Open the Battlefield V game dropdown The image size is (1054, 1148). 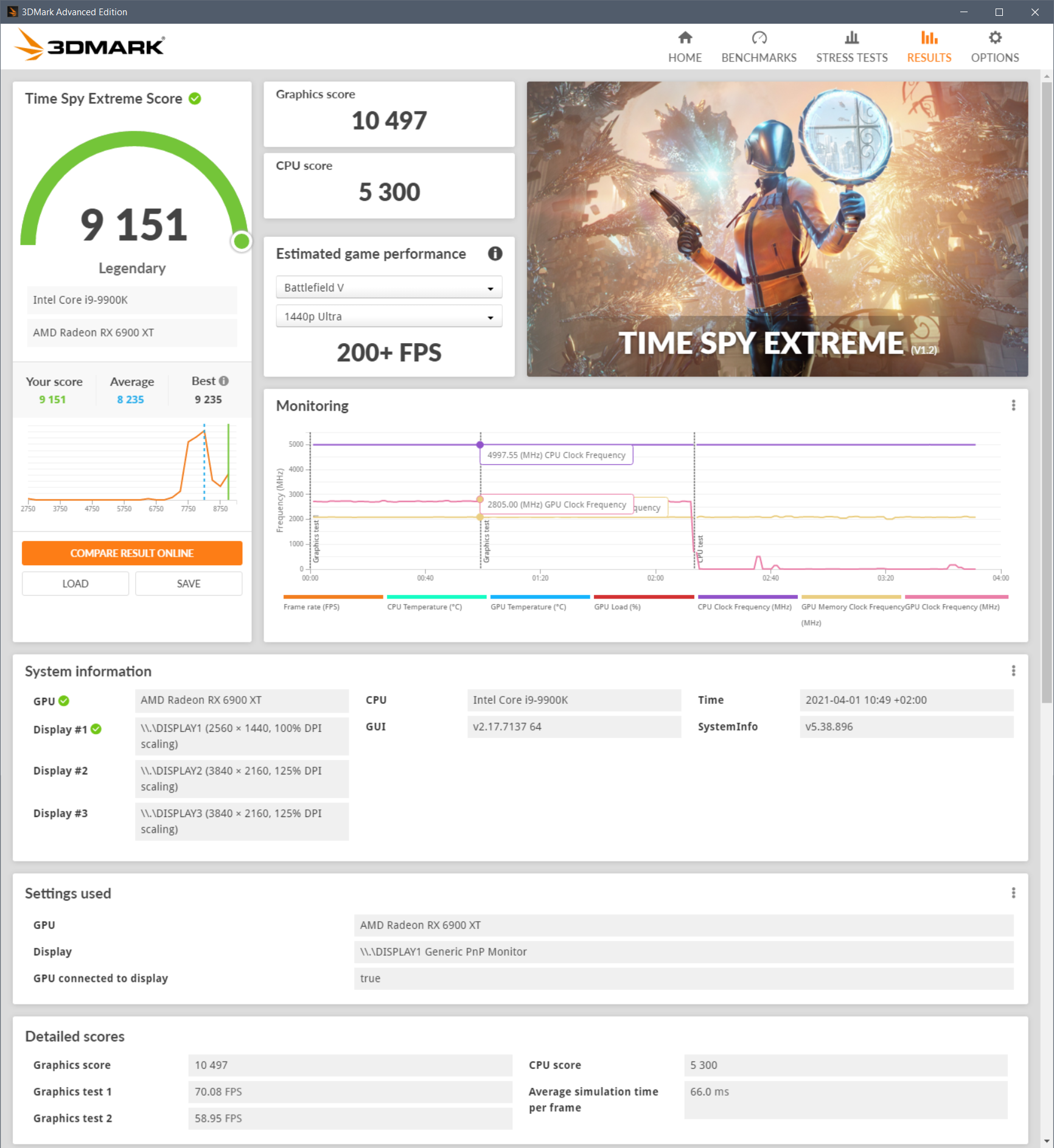[x=389, y=287]
